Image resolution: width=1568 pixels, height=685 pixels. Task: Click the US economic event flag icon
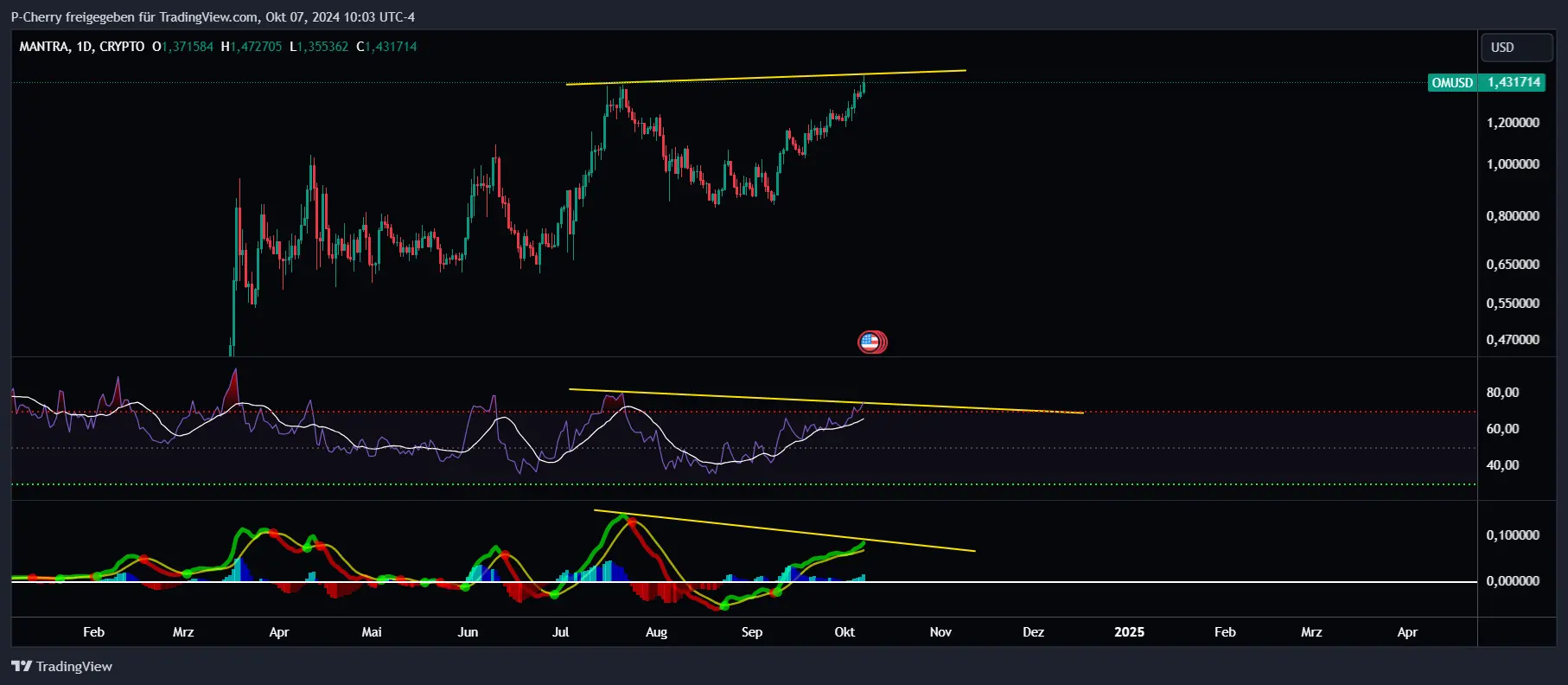click(x=872, y=342)
